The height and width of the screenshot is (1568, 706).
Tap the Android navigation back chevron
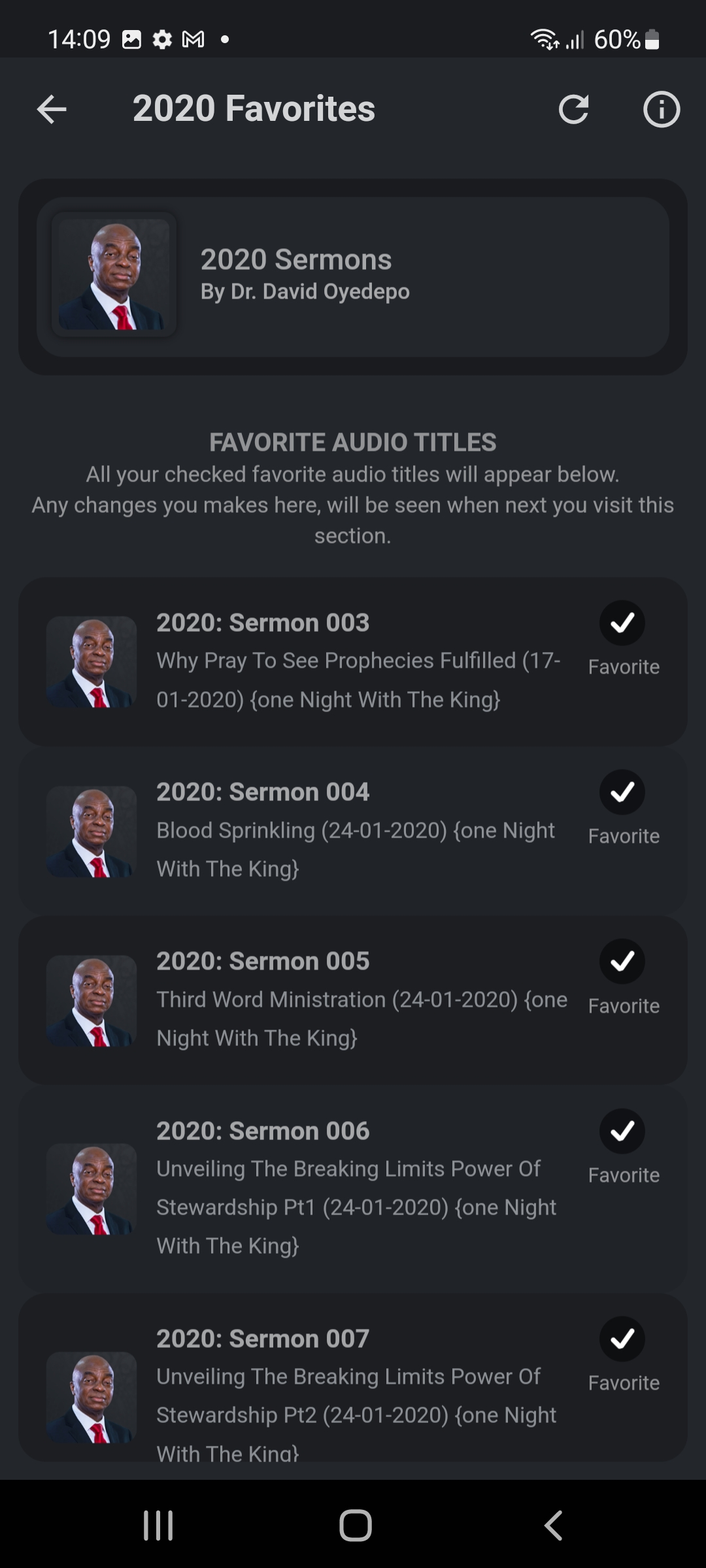(x=553, y=1526)
